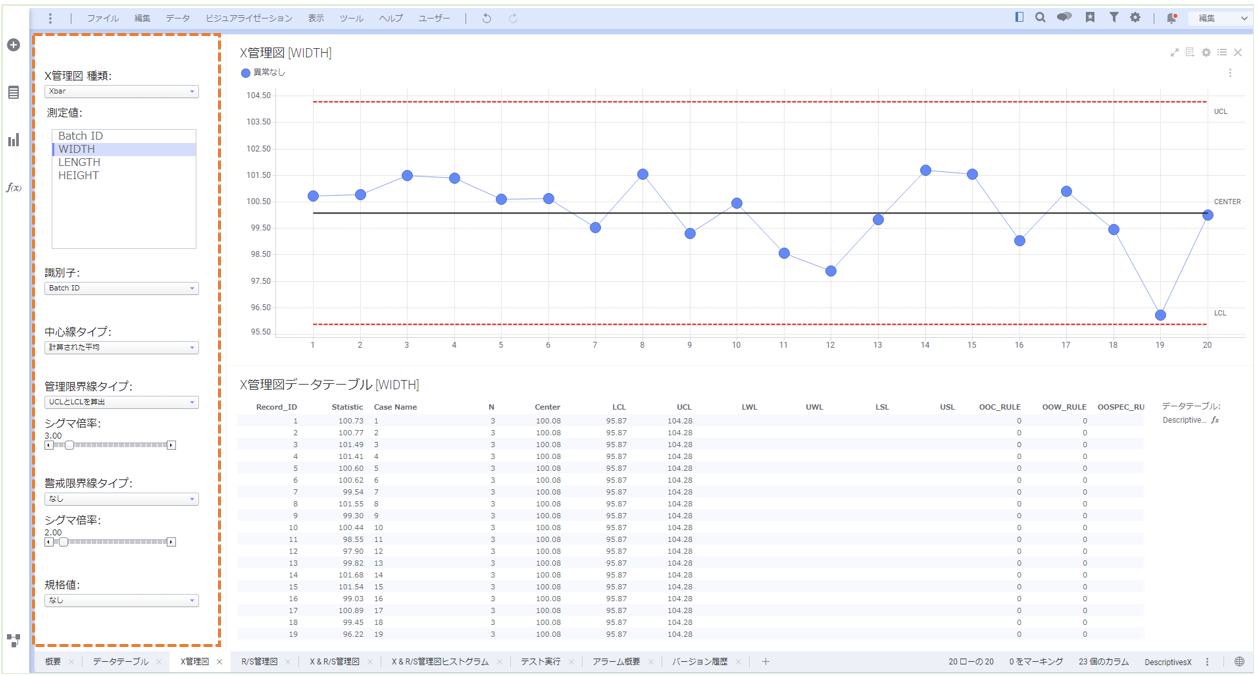Click the Undo arrow icon

(x=487, y=18)
